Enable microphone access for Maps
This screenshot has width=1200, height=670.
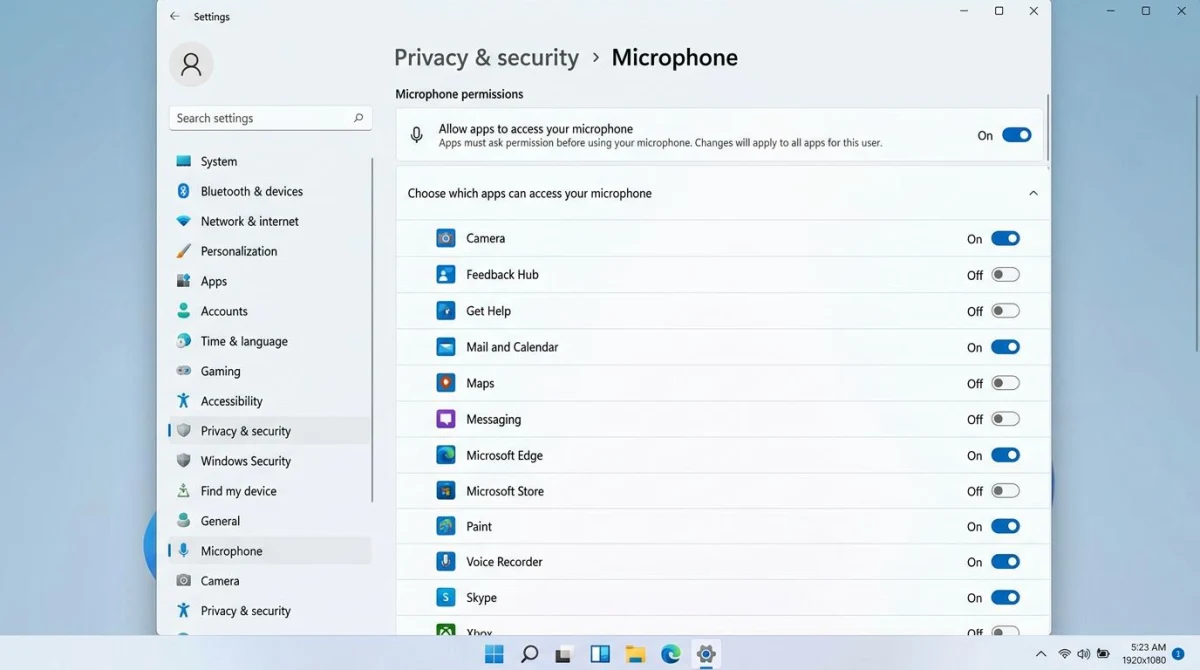coord(1005,383)
